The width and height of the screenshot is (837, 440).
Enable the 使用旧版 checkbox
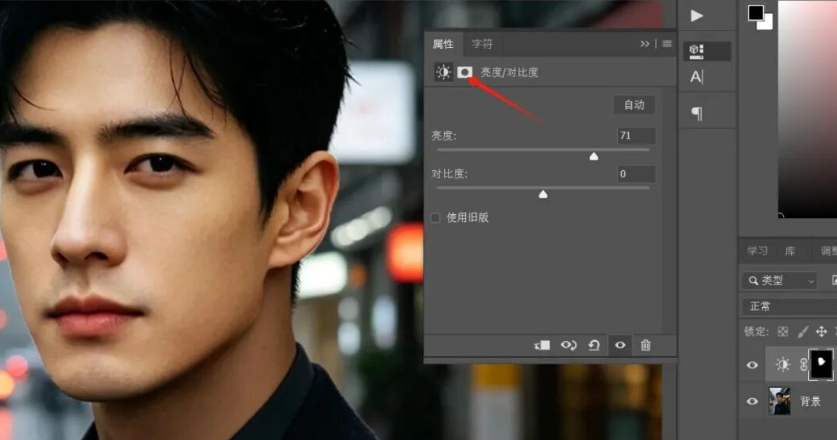pos(436,218)
